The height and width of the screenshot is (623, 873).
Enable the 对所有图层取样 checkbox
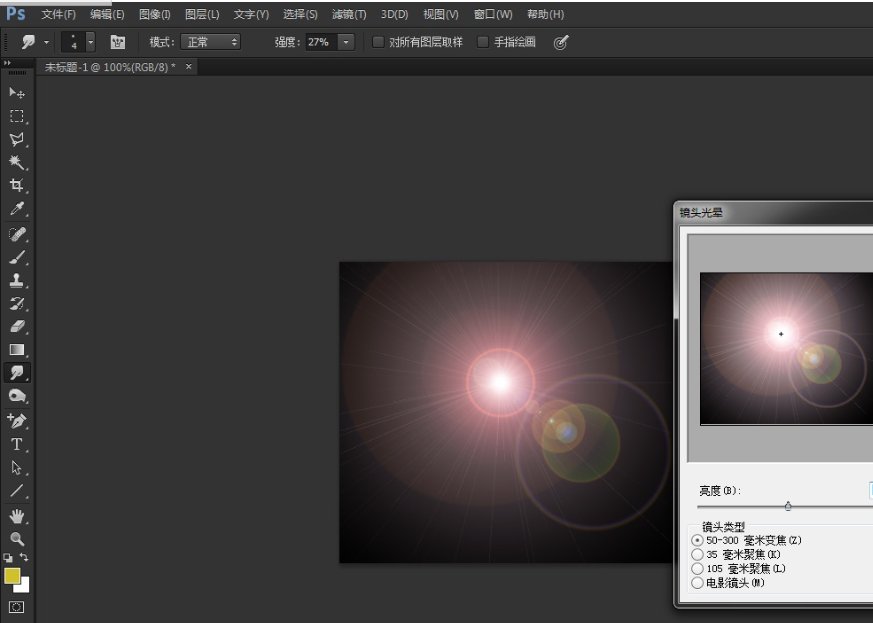coord(377,42)
